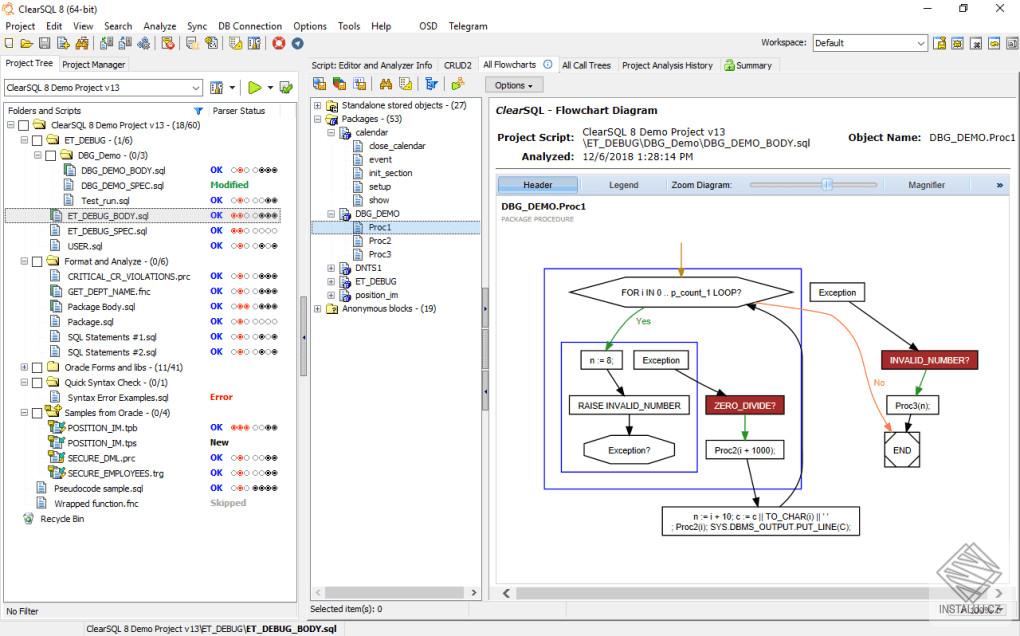This screenshot has height=636, width=1020.
Task: Click the Header button in the diagram bar
Action: click(x=537, y=185)
